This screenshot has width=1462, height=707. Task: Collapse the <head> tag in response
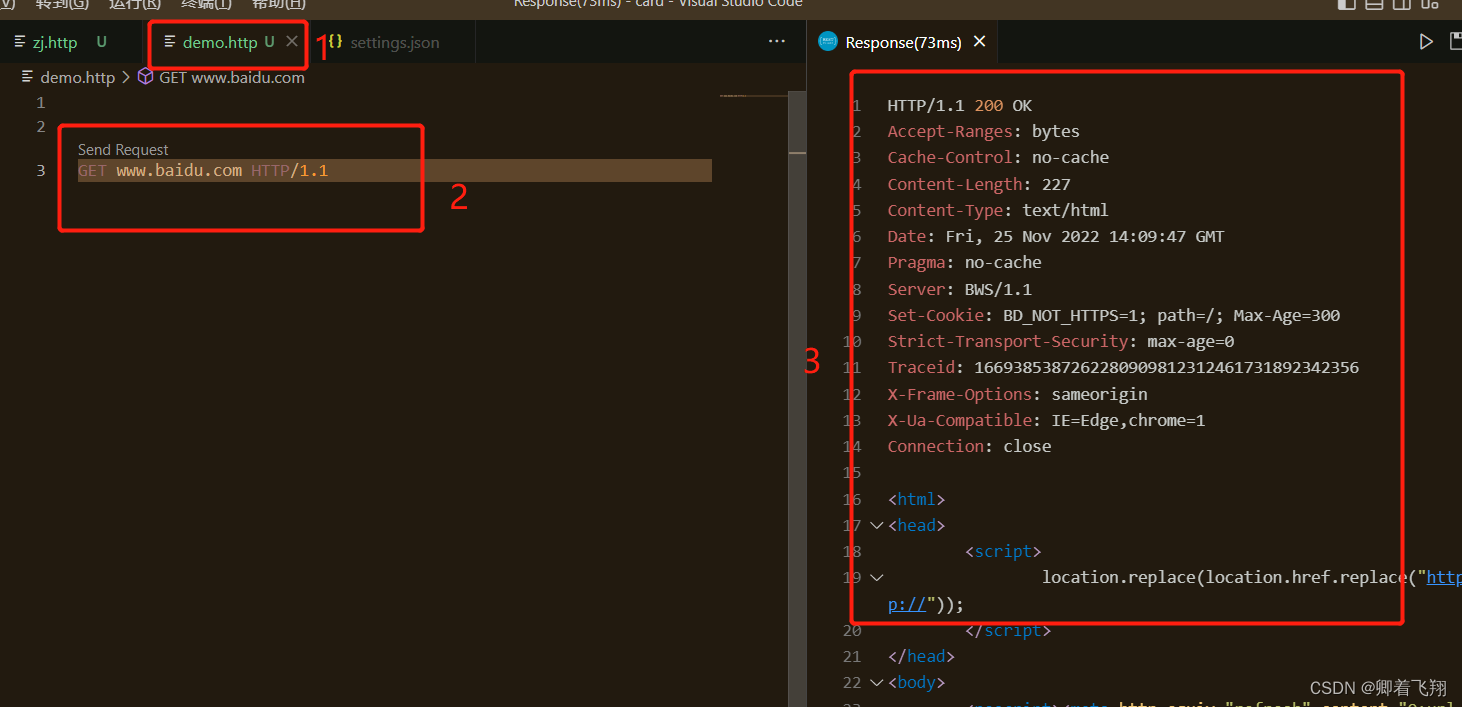pos(877,525)
